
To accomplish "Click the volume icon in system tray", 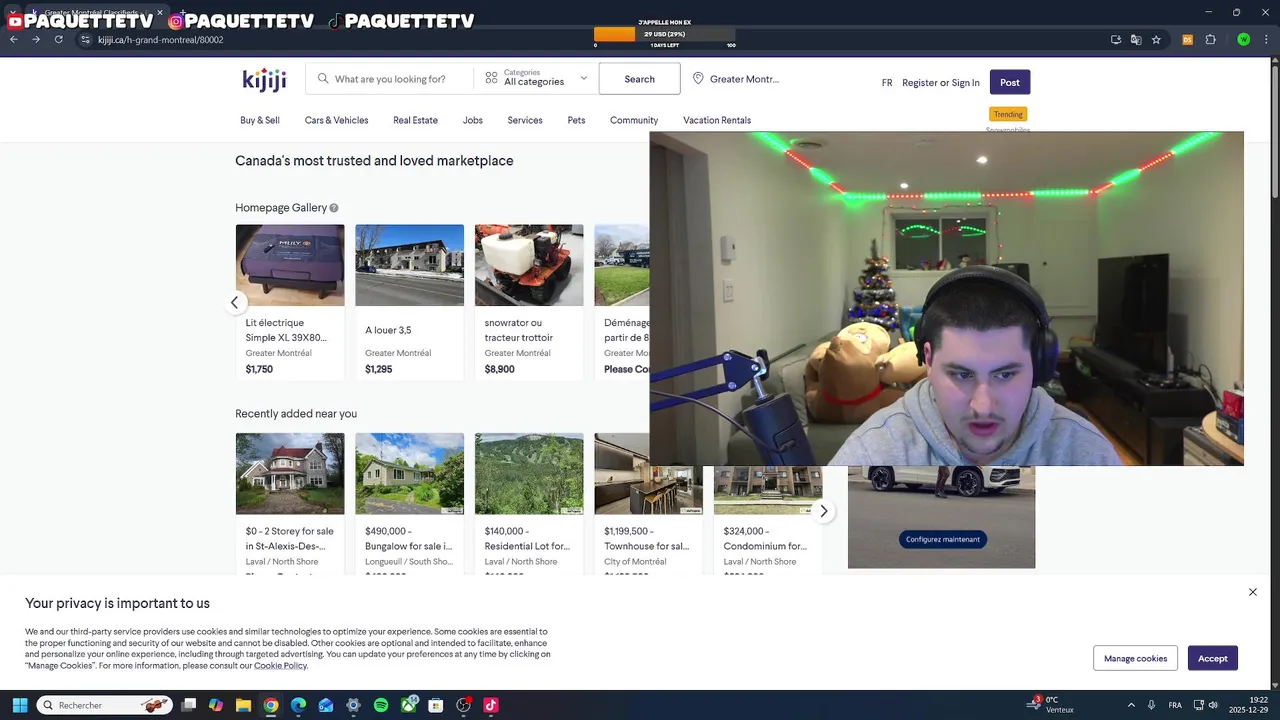I will pyautogui.click(x=1213, y=705).
